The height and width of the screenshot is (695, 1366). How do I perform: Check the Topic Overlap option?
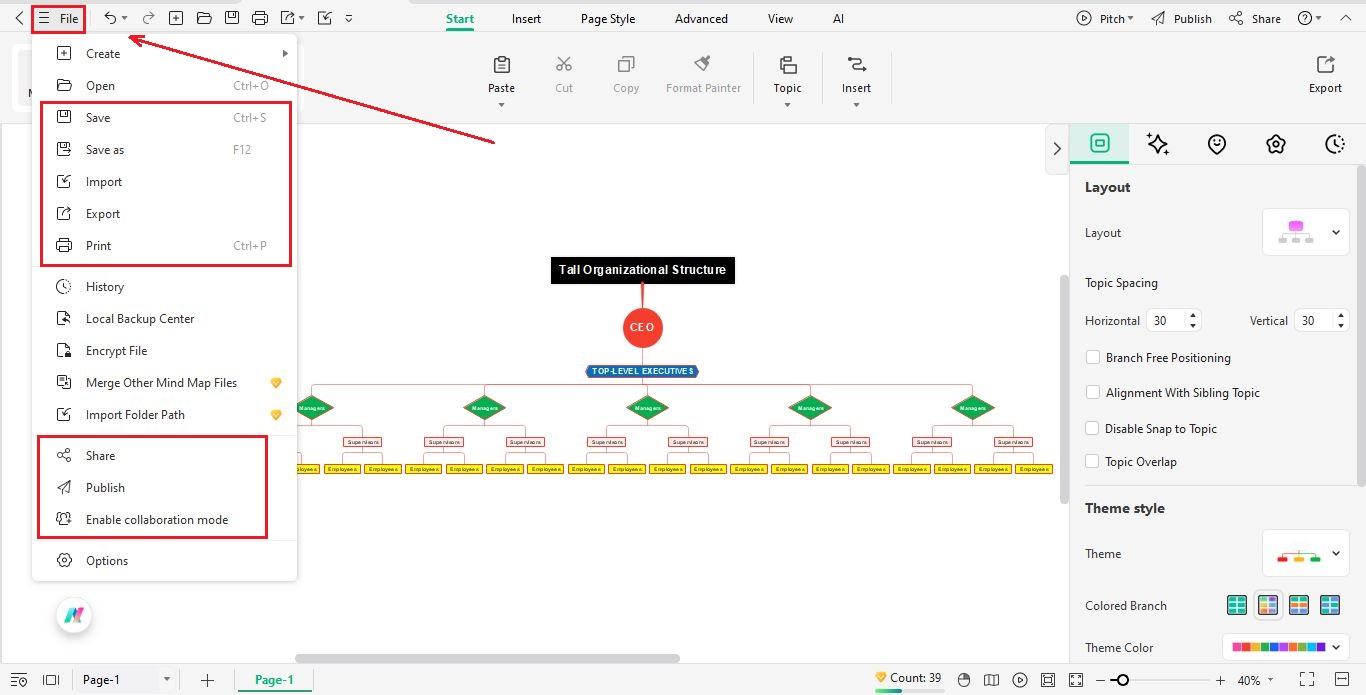point(1093,461)
